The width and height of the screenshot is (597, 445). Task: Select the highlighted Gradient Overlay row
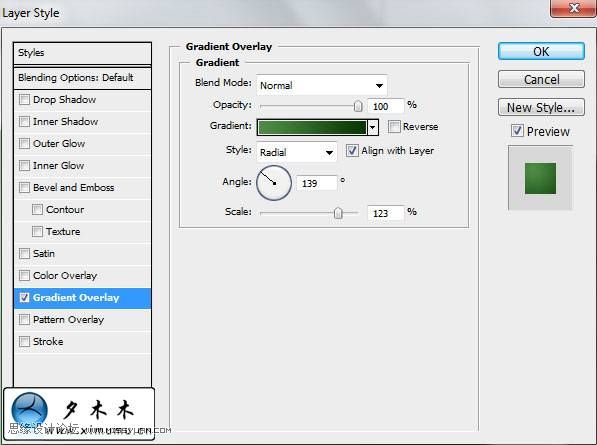click(x=82, y=298)
